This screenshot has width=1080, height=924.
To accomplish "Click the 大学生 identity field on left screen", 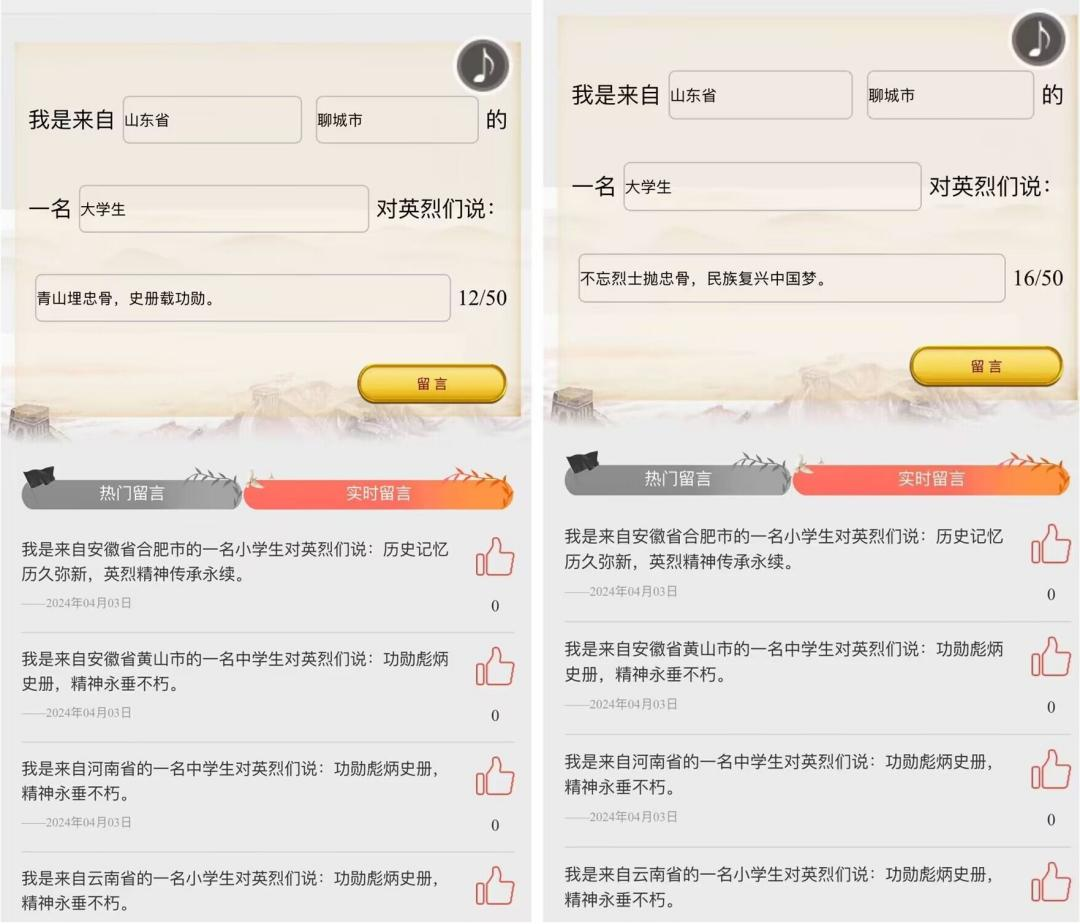I will click(x=224, y=209).
